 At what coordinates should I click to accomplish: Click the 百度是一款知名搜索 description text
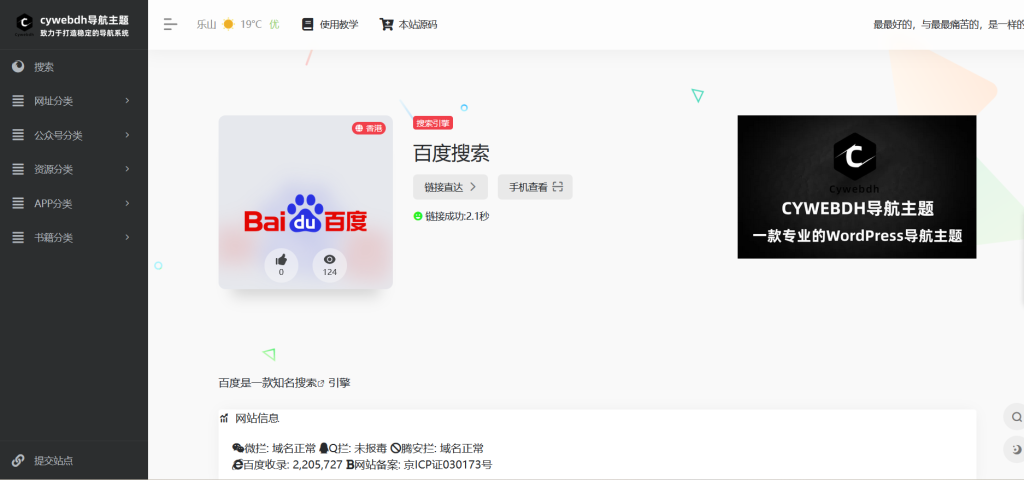[268, 383]
